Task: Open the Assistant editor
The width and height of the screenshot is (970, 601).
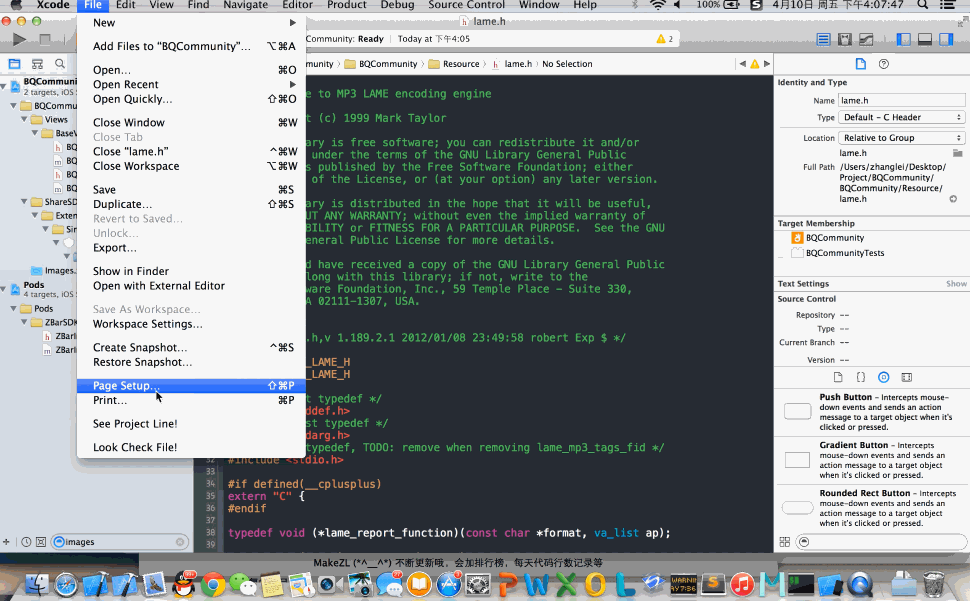Action: click(x=845, y=38)
